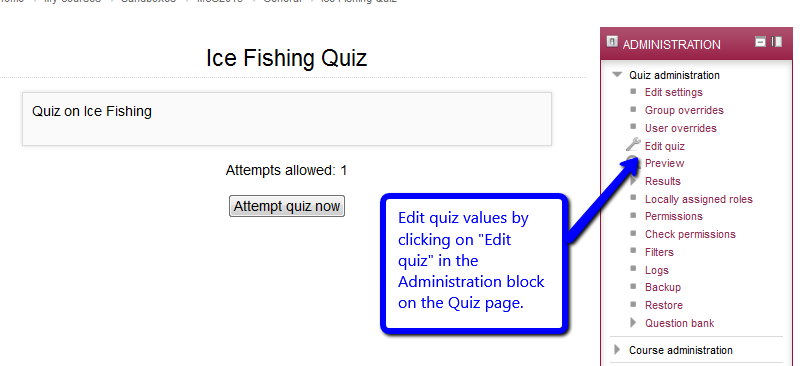Start the quiz with Attempt quiz now
This screenshot has width=800, height=366.
click(x=287, y=206)
